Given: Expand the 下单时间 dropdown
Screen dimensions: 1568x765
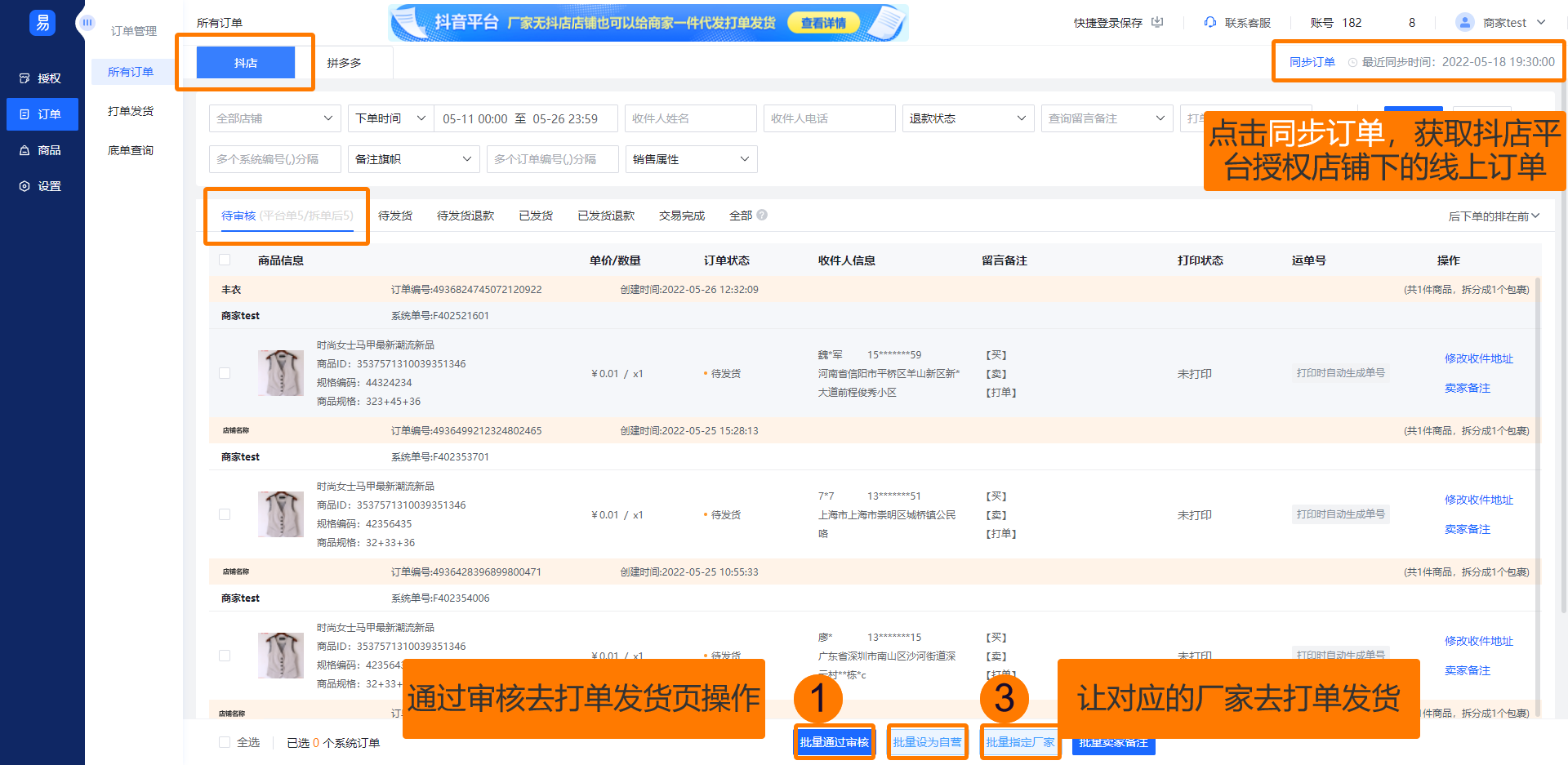Looking at the screenshot, I should click(x=390, y=118).
